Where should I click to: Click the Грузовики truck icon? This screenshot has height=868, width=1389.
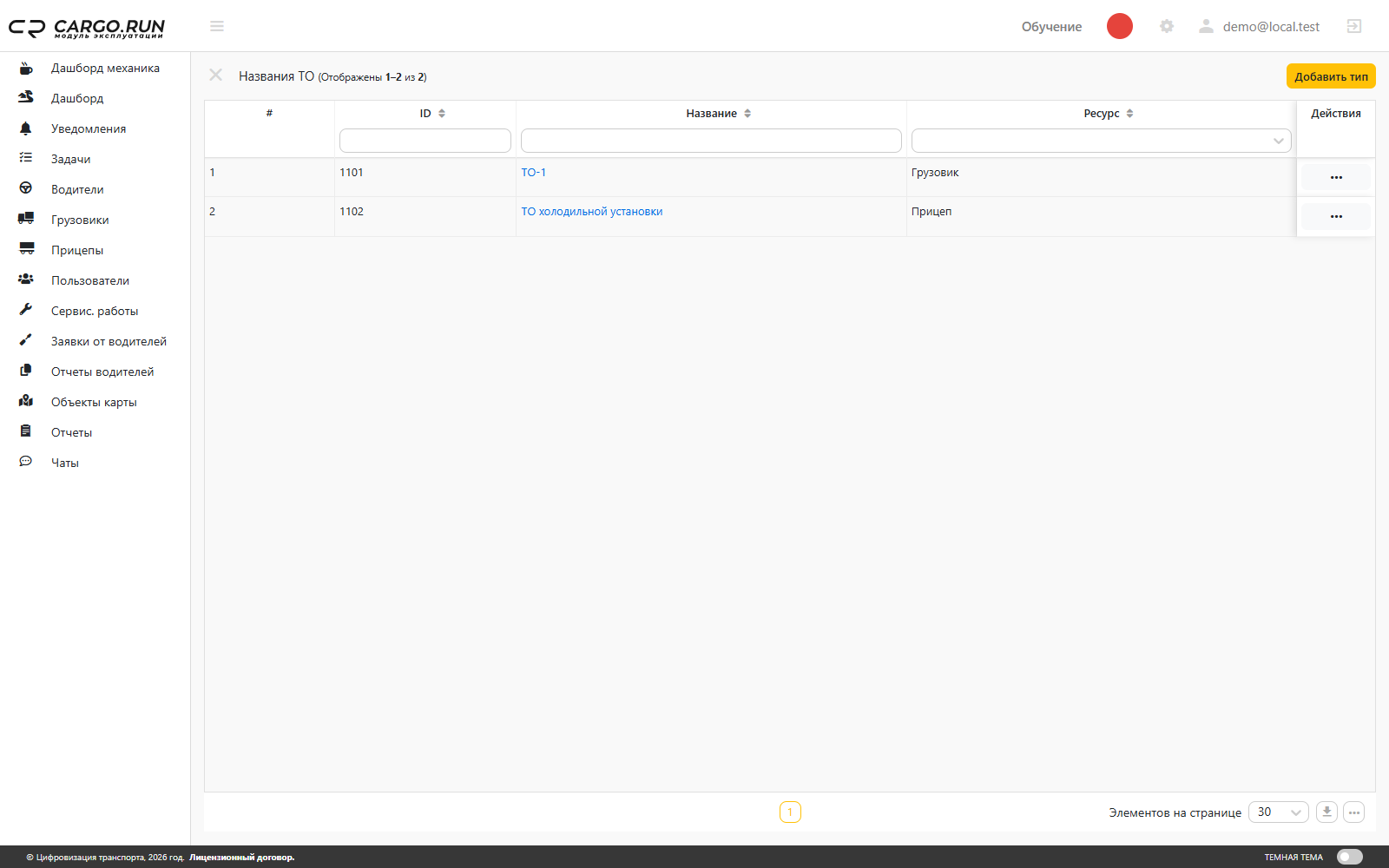(26, 219)
